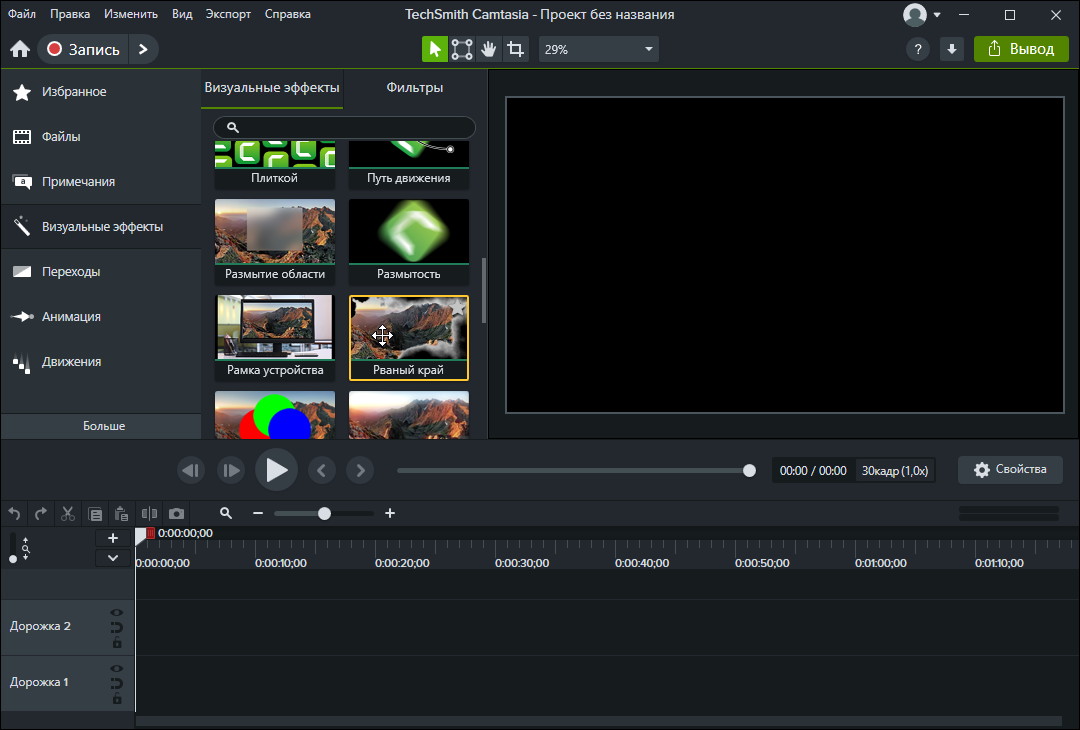
Task: Activate the node transform tool
Action: coord(461,49)
